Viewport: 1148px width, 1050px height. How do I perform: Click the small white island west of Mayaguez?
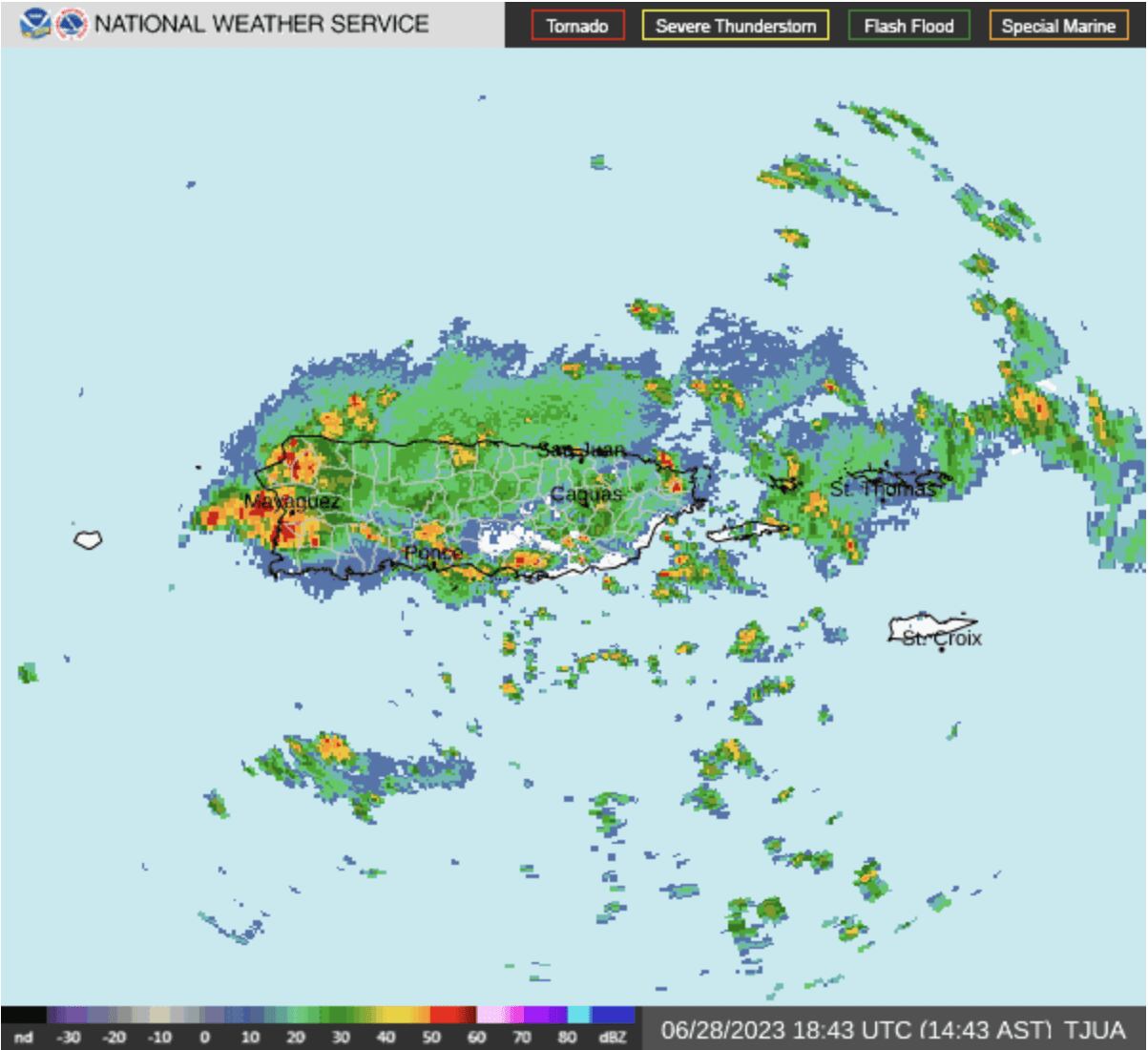coord(89,539)
